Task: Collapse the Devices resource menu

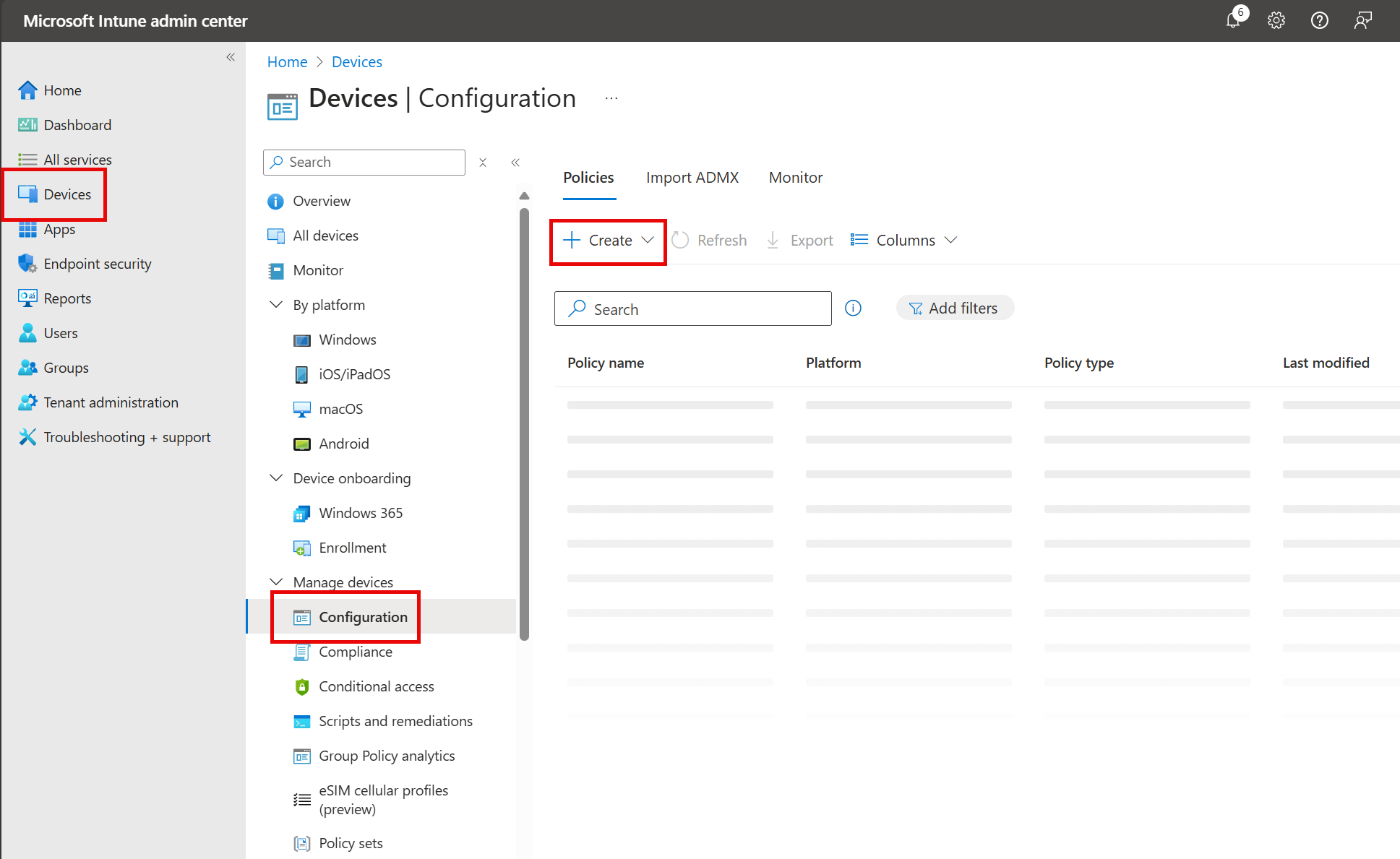Action: (x=515, y=163)
